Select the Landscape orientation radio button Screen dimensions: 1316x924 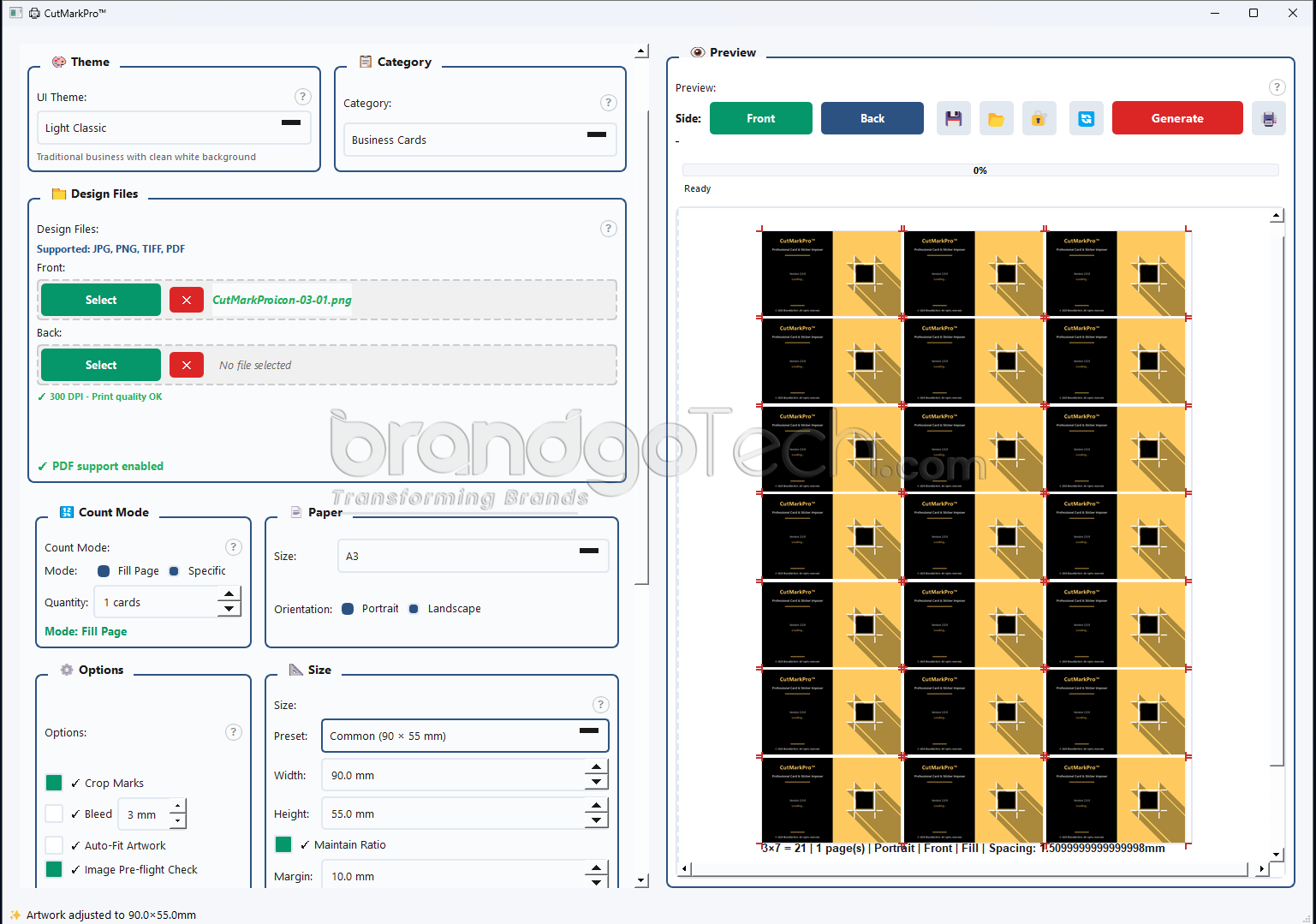(x=414, y=608)
